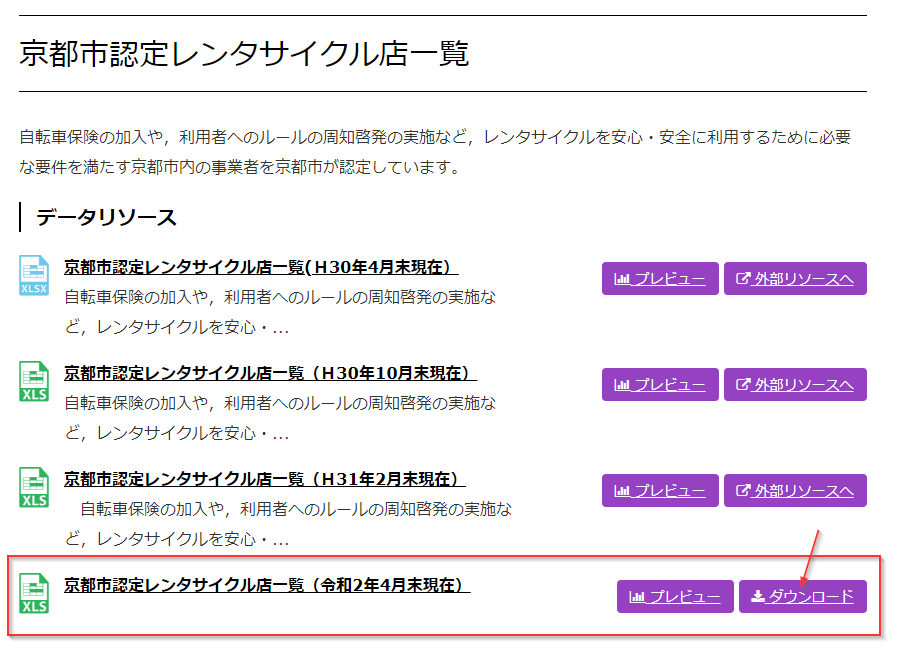Click the XLS file icon for the H30年10月末 resource
Viewport: 902px width, 654px height.
pyautogui.click(x=34, y=382)
